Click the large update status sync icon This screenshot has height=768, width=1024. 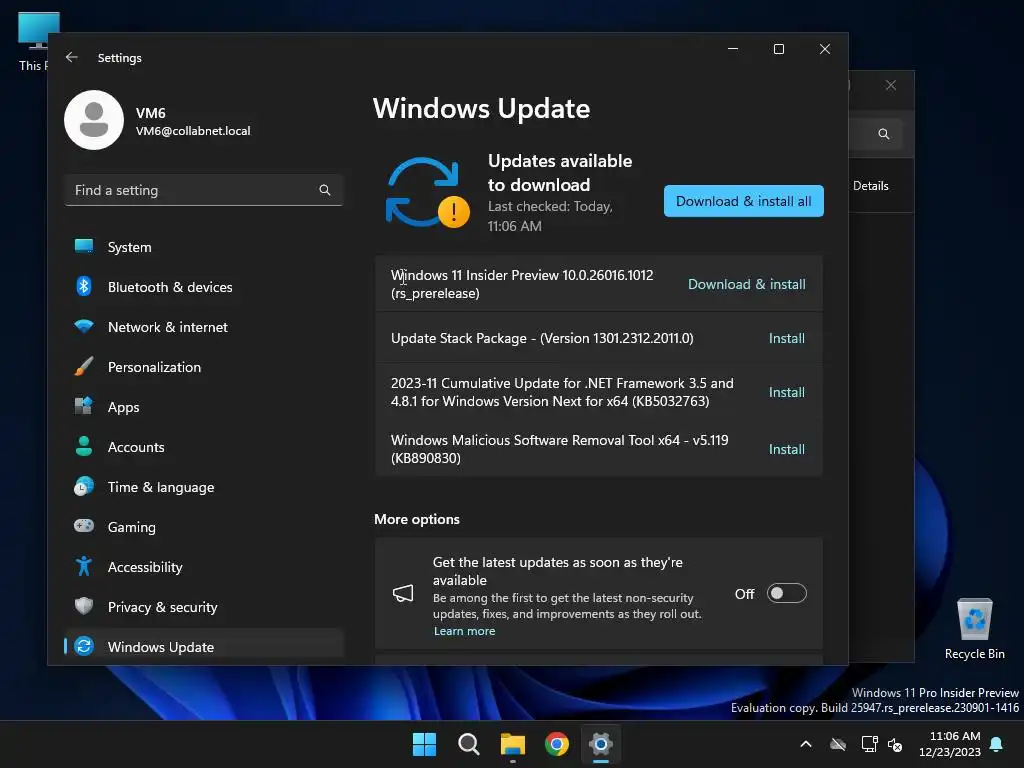click(x=427, y=192)
